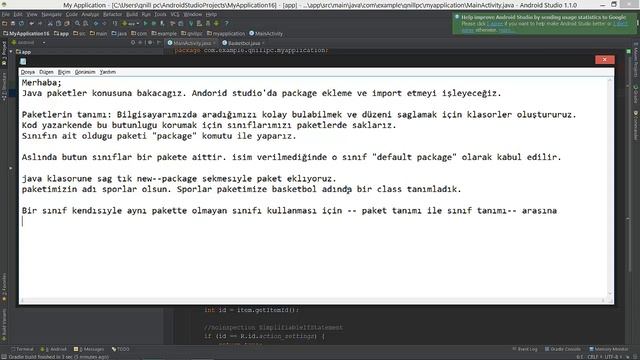This screenshot has width=640, height=360.
Task: Click the Notepad icon in the title bar
Action: coord(23,61)
